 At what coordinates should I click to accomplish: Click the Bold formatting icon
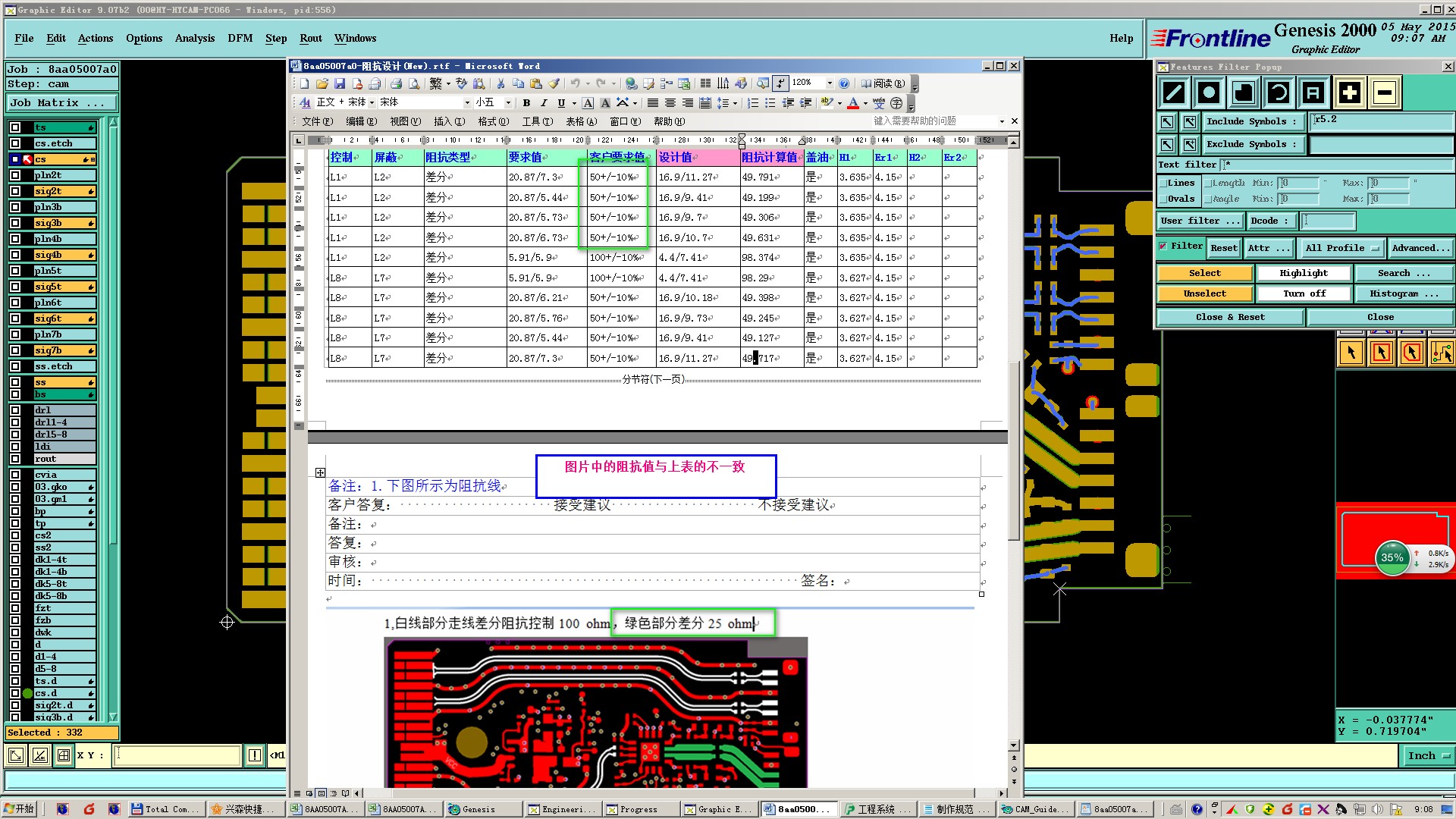click(x=526, y=102)
